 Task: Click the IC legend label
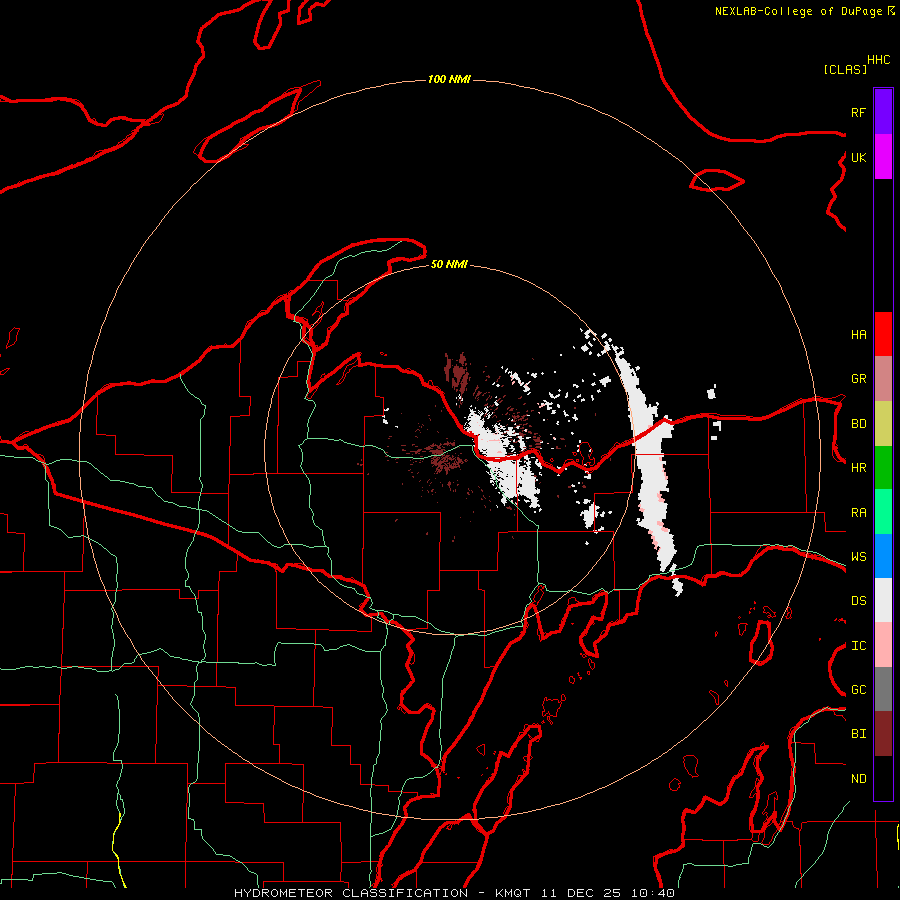tap(858, 646)
